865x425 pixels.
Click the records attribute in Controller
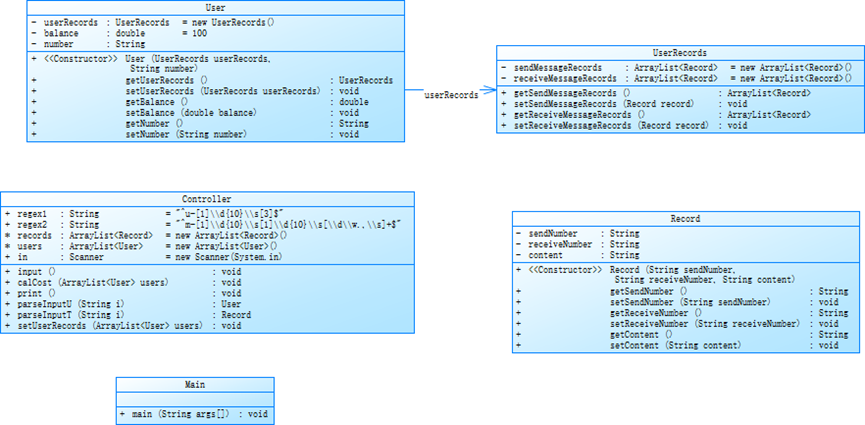[x=146, y=235]
